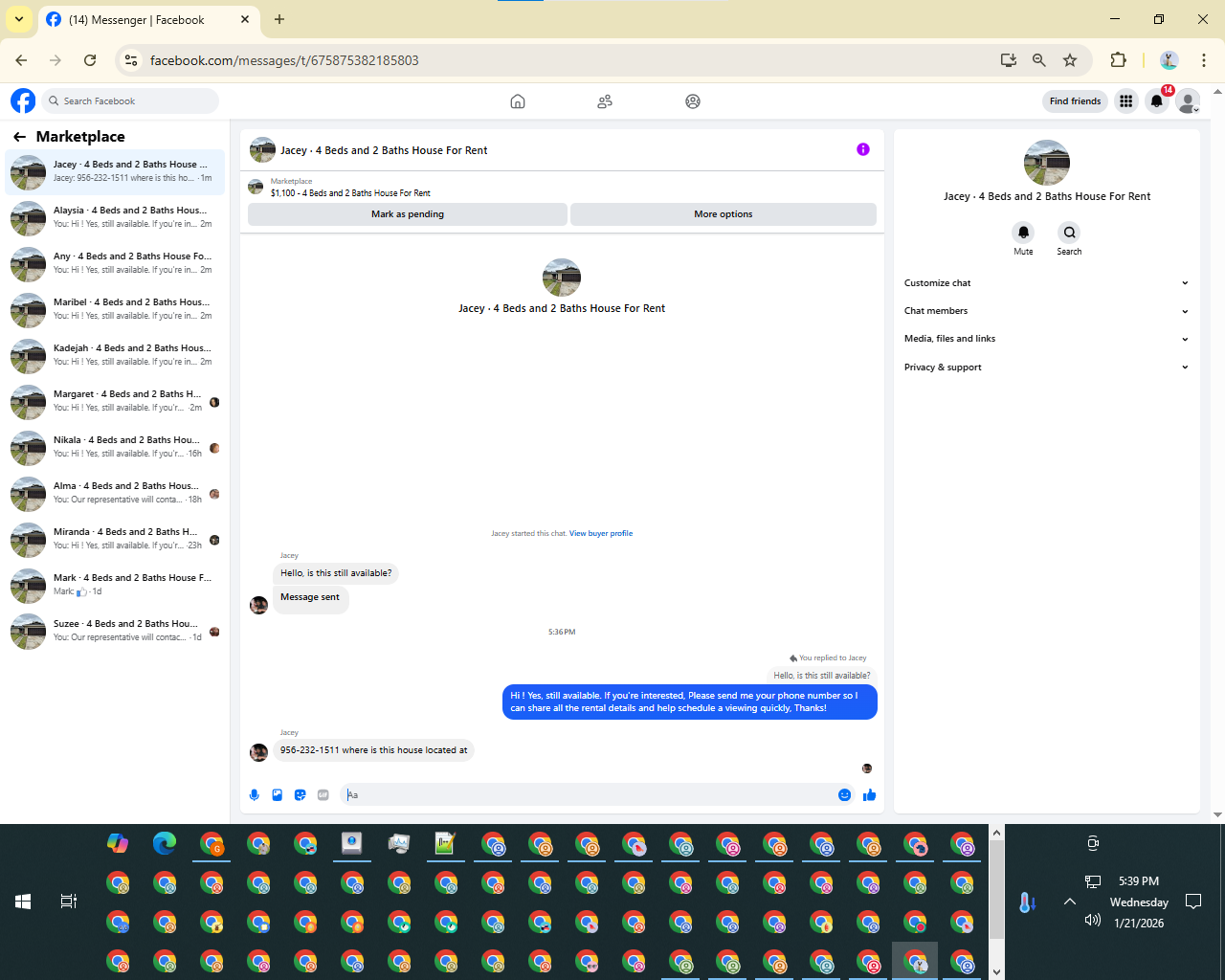Viewport: 1225px width, 980px height.
Task: Send a thumbs up like
Action: [869, 795]
